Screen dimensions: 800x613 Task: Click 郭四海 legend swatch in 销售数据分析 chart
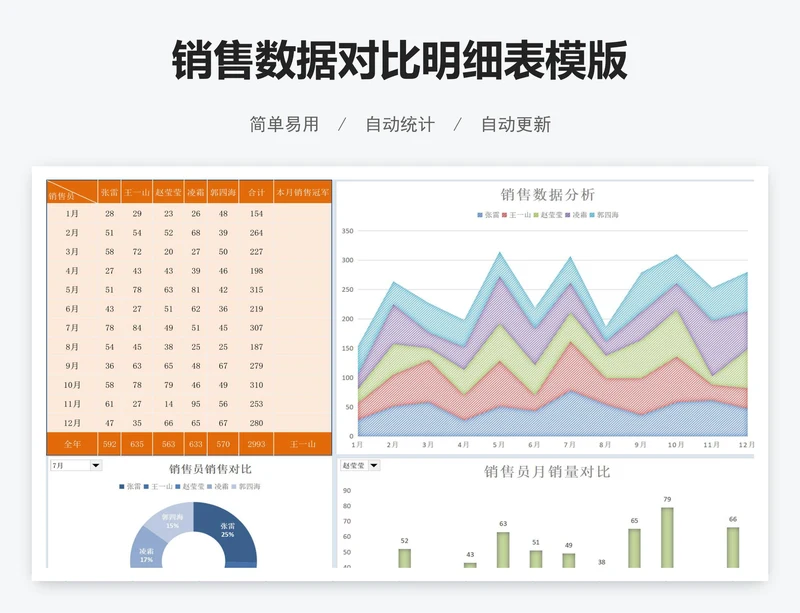(x=592, y=215)
